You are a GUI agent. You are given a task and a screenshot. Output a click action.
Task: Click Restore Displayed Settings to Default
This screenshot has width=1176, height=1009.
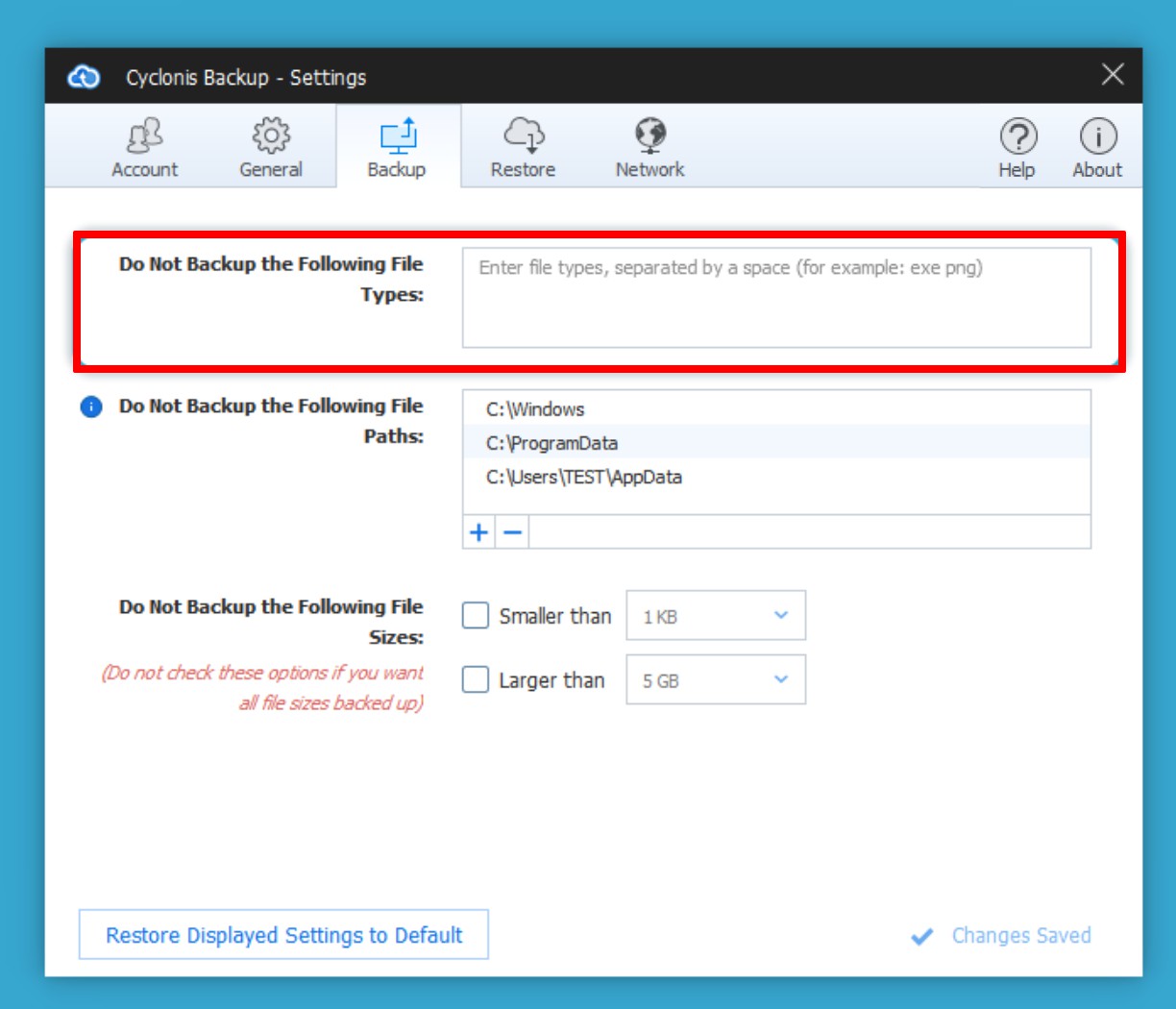[283, 935]
